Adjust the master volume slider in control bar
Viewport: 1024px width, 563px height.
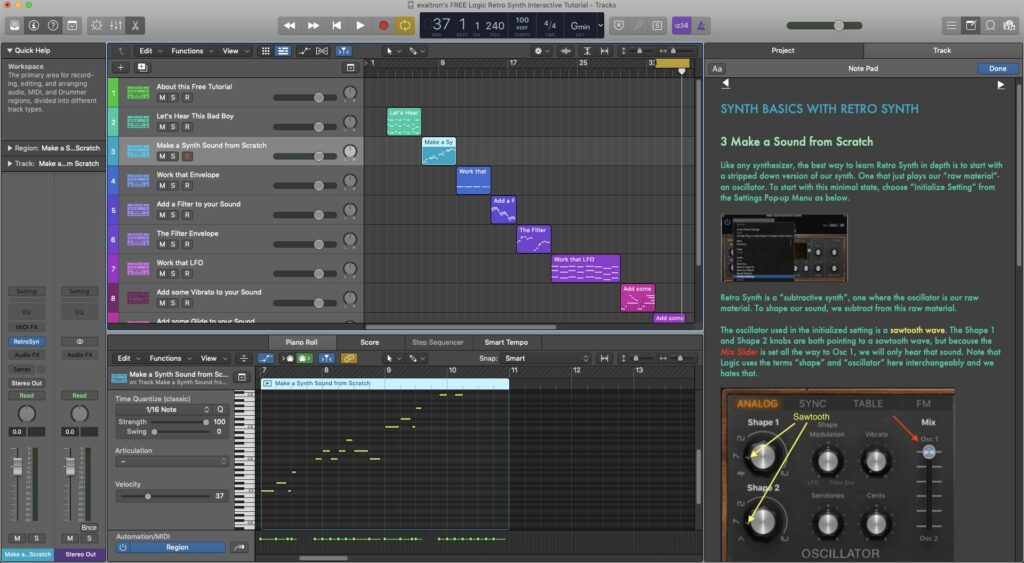[824, 25]
